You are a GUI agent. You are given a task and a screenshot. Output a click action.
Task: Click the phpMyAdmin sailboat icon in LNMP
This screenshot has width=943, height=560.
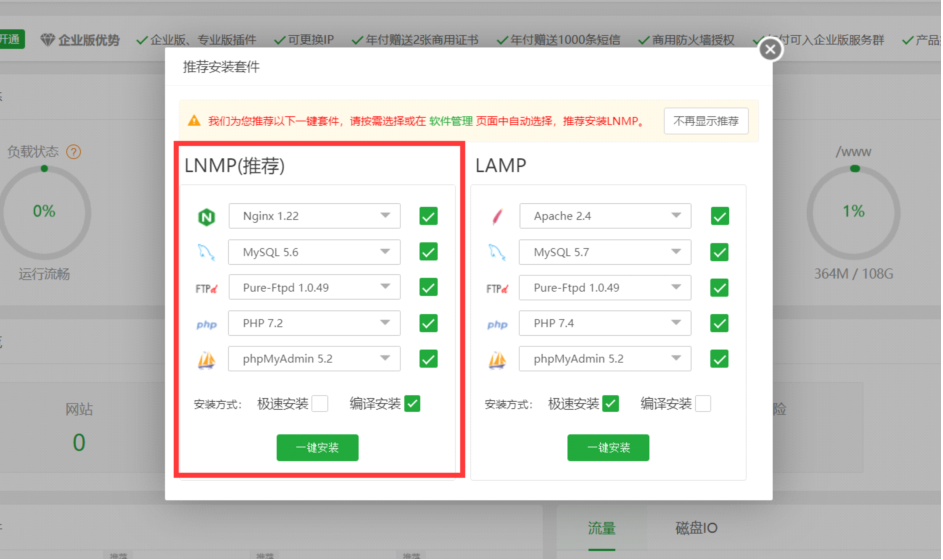coord(206,360)
